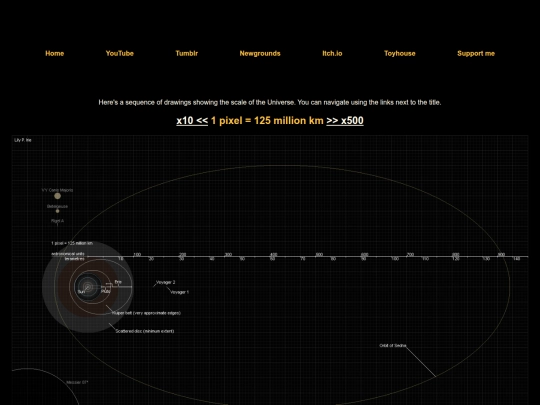Click the 'Voyager 1' label

(x=179, y=292)
